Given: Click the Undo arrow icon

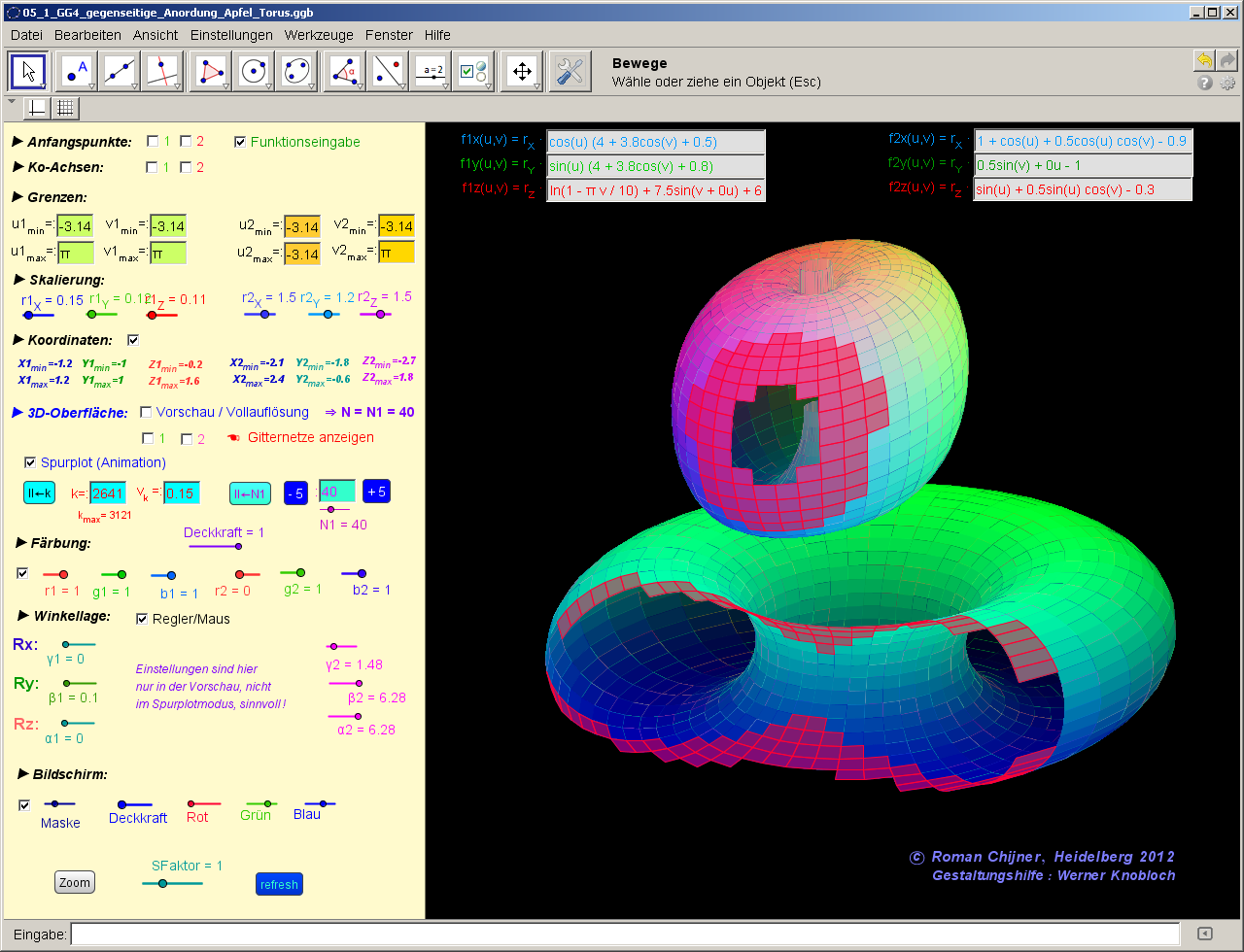Looking at the screenshot, I should pyautogui.click(x=1204, y=61).
